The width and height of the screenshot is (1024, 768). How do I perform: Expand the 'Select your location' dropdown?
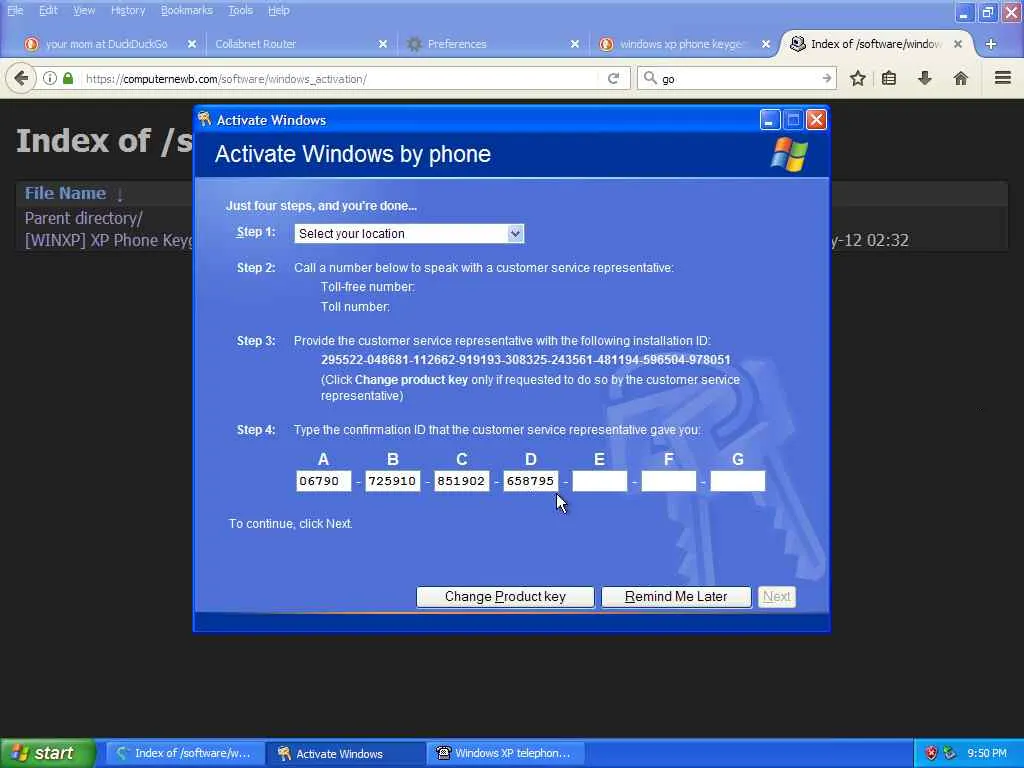click(x=515, y=233)
